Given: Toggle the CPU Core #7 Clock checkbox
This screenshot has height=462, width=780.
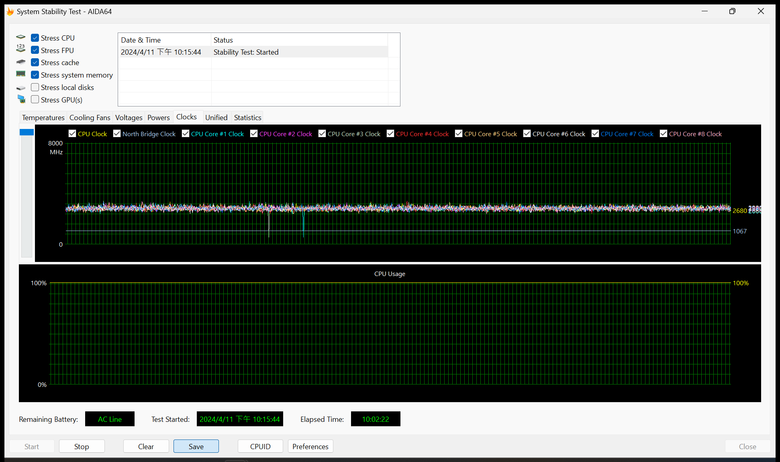Looking at the screenshot, I should (595, 134).
